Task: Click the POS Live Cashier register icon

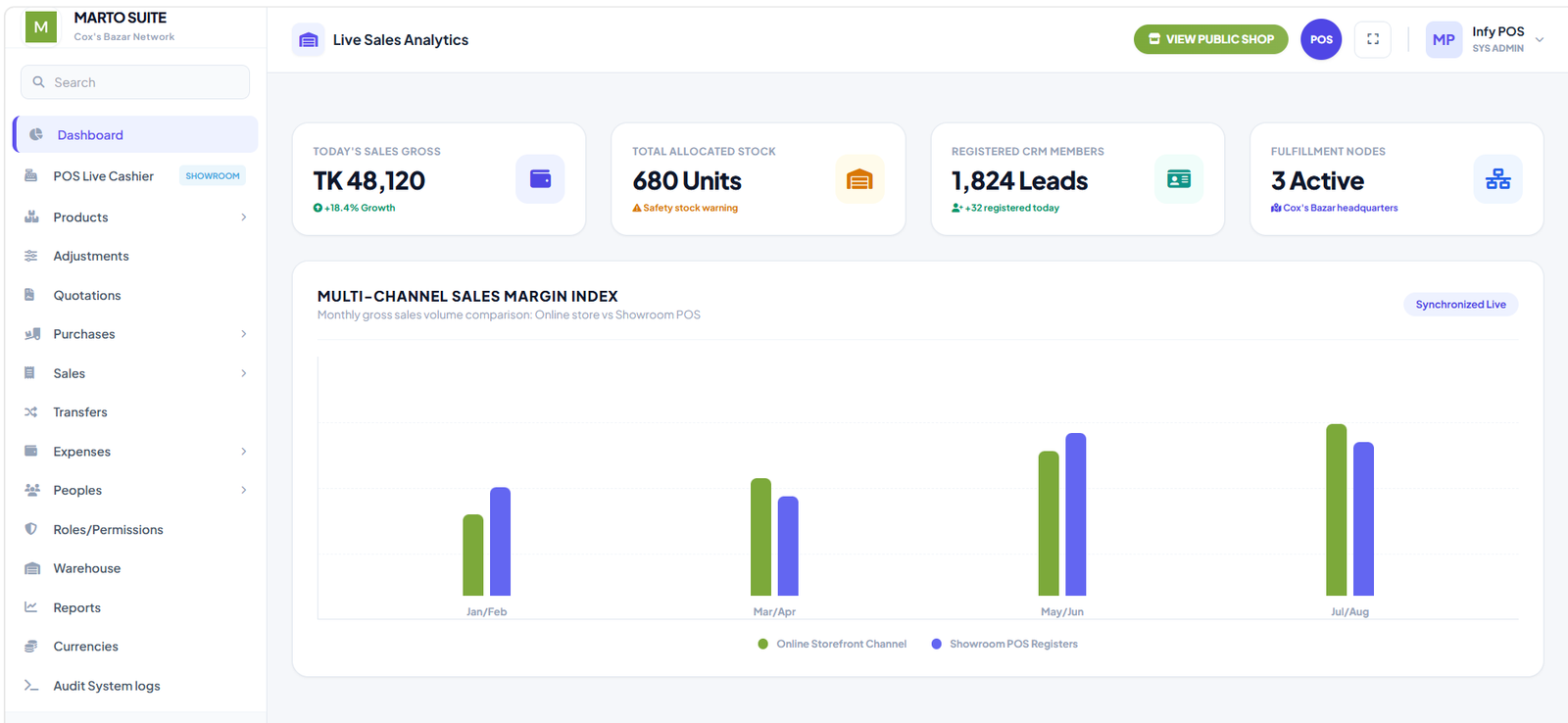Action: 31,176
